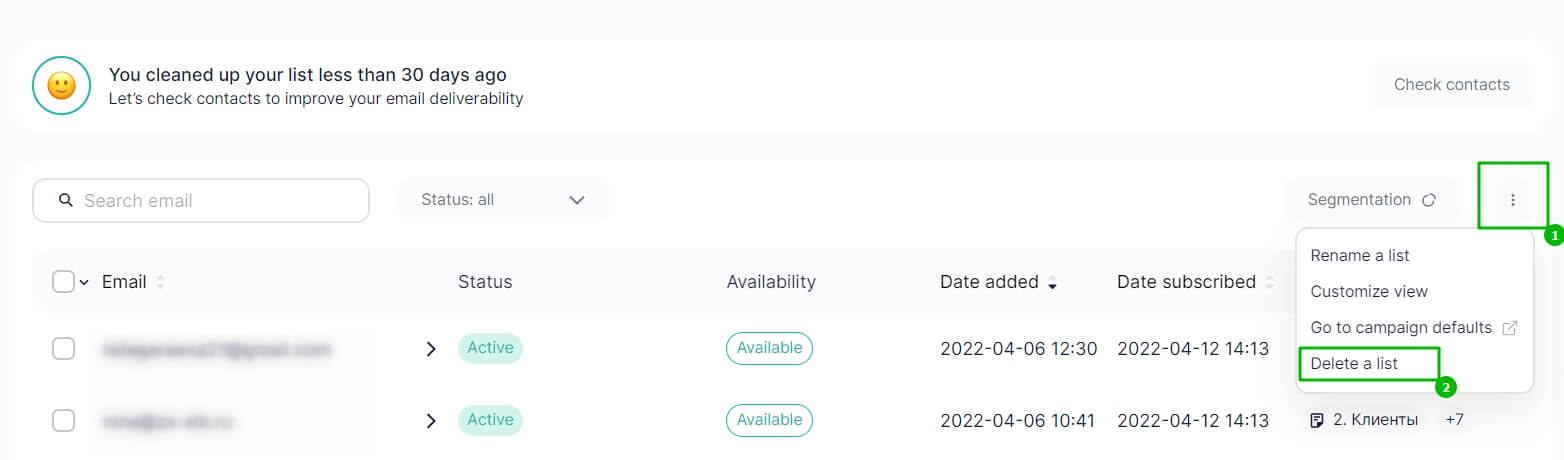Viewport: 1564px width, 460px height.
Task: Click external link icon beside campaign defaults
Action: coord(1510,328)
